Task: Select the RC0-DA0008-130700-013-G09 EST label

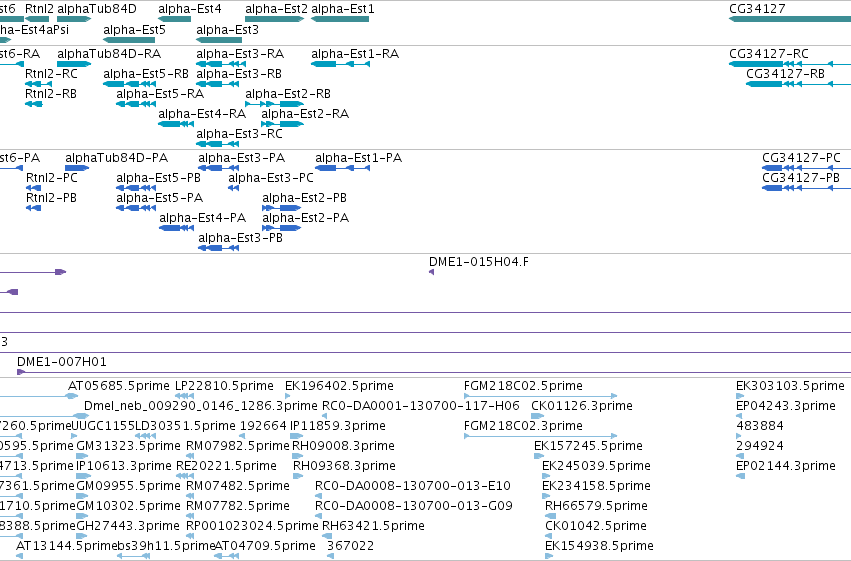Action: (x=414, y=506)
